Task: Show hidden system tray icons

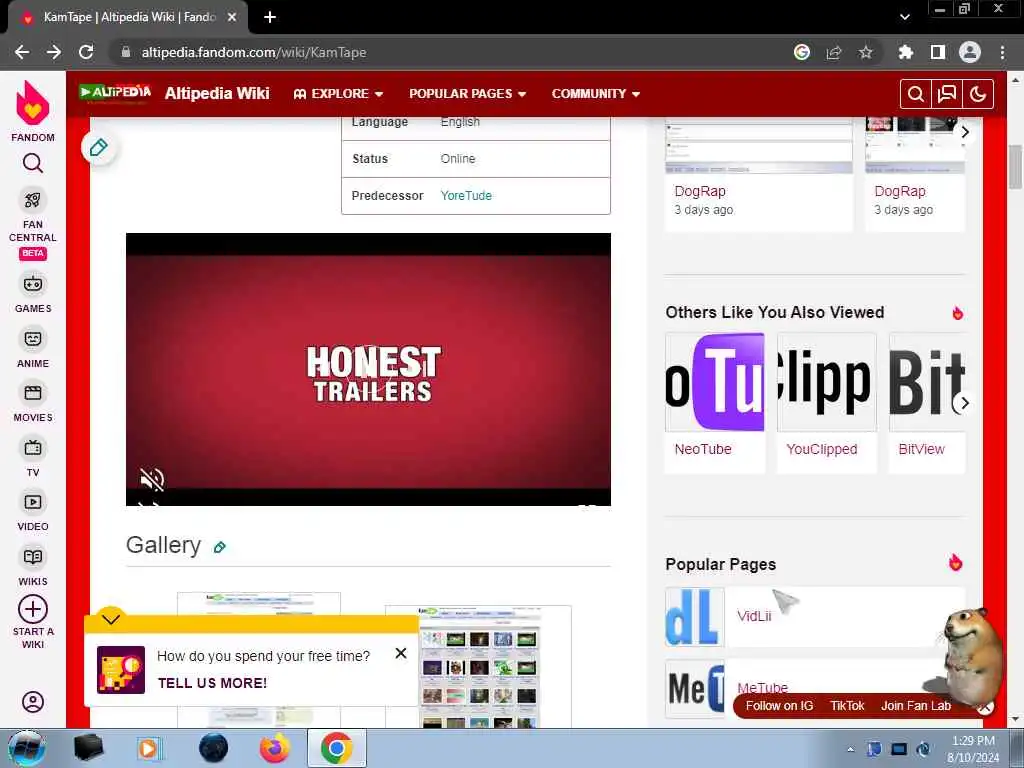Action: 850,749
